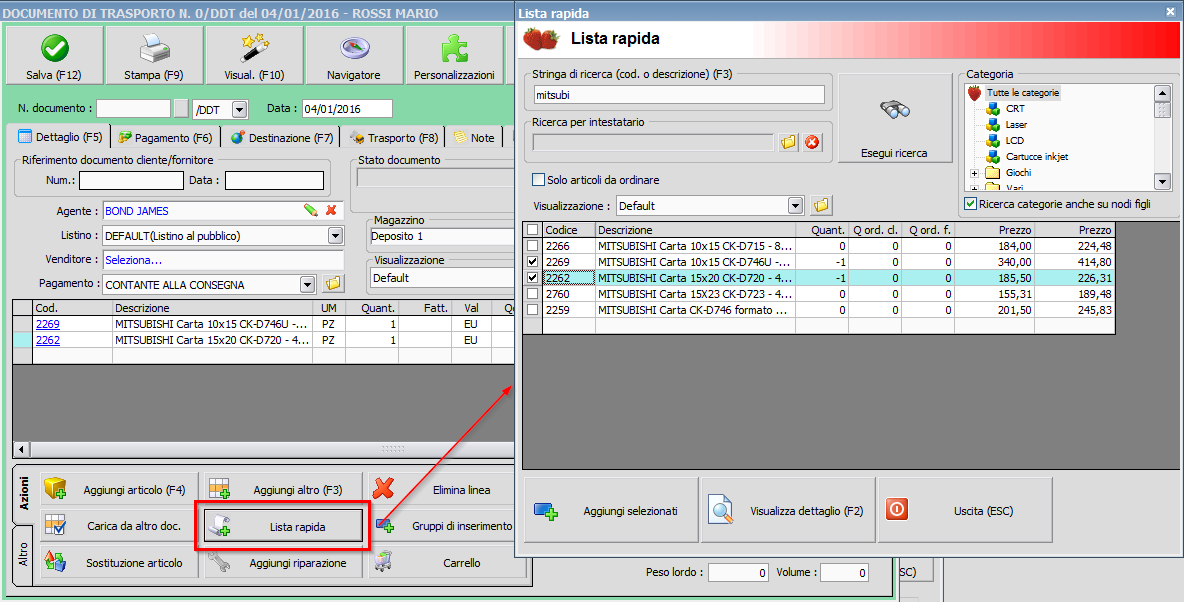
Task: Click green pencil icon beside BOND JAMES
Action: (310, 211)
